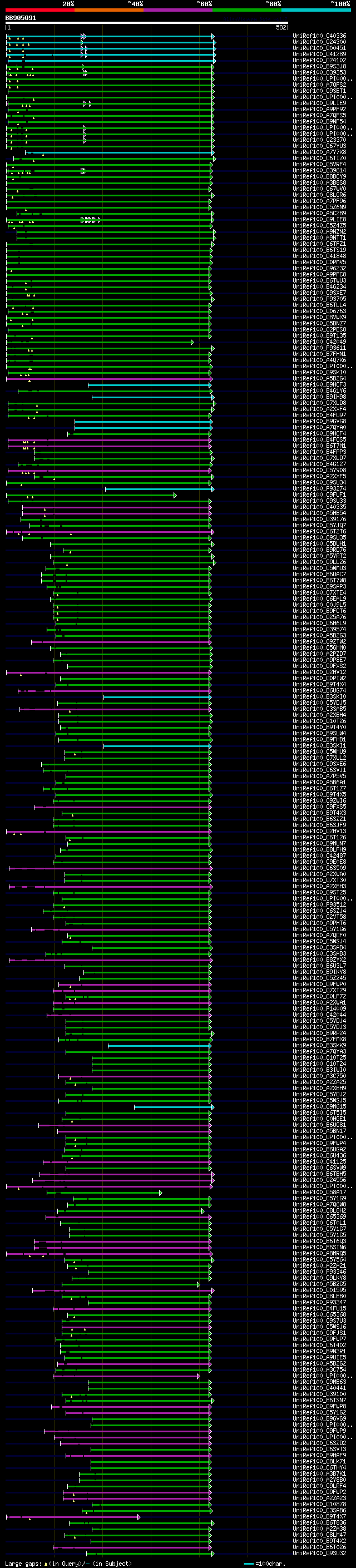Select hit label UniRef100_B8BCY9
The height and width of the screenshot is (1568, 356).
(x=319, y=176)
